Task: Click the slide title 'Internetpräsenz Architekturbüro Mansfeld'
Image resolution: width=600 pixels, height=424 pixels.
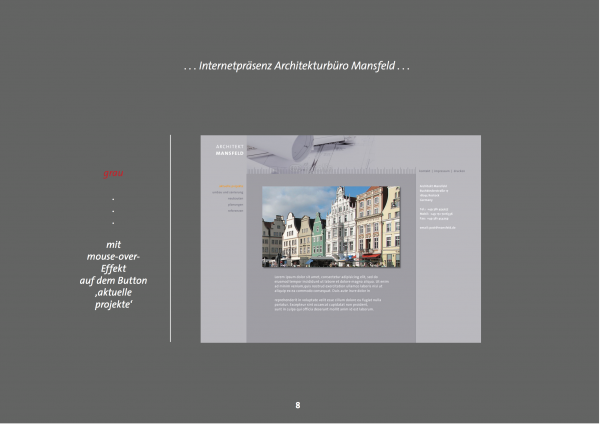Action: pos(298,67)
